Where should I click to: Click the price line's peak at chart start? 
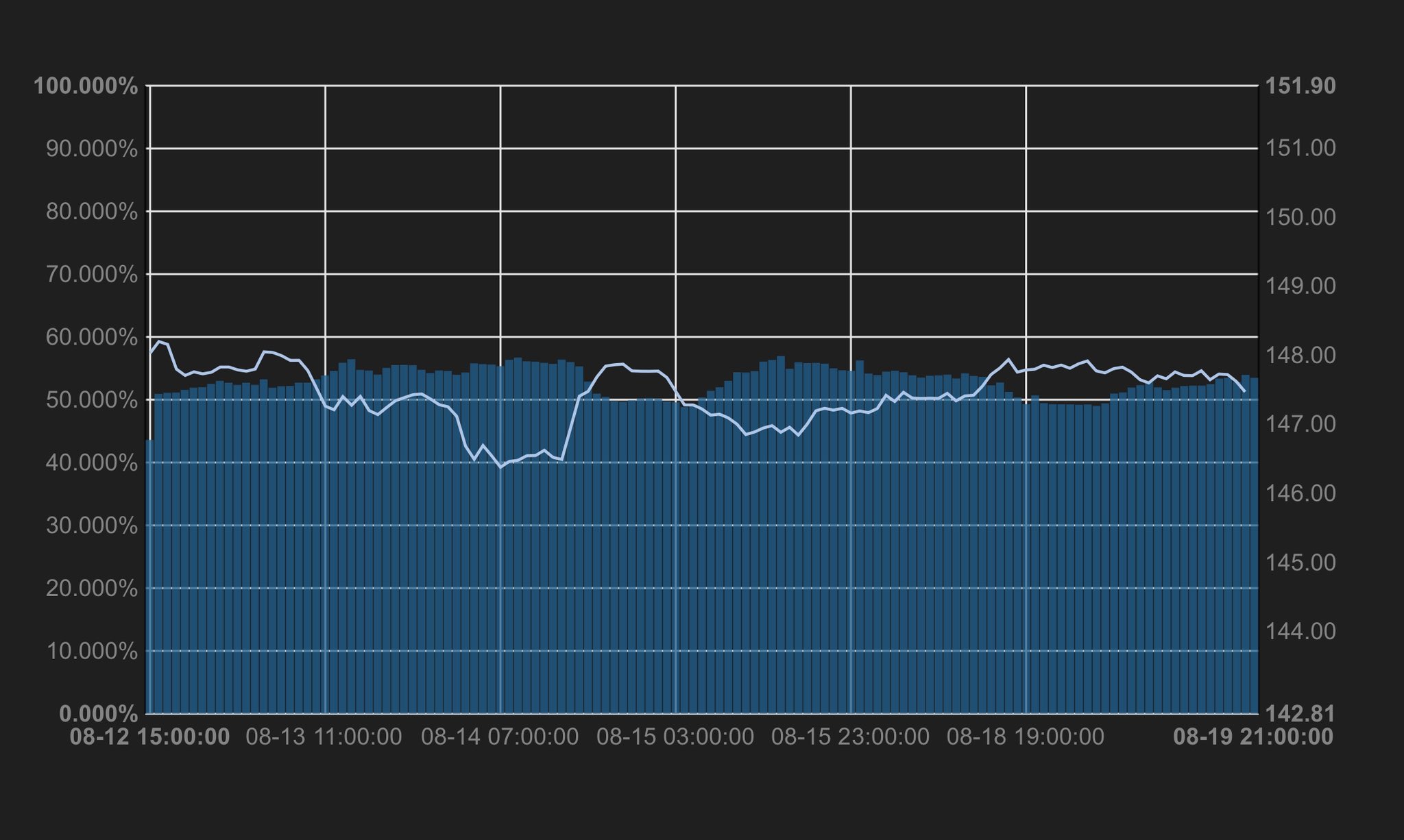click(160, 341)
